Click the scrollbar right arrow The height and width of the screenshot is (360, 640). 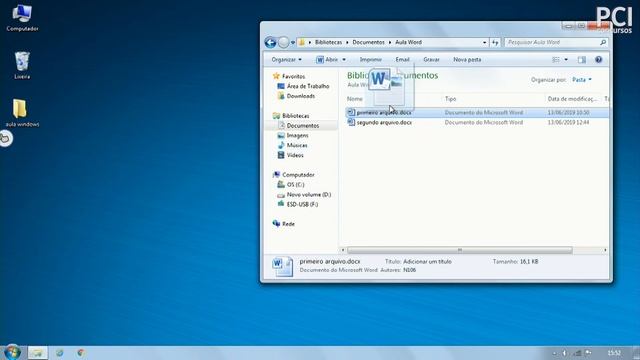click(x=605, y=250)
